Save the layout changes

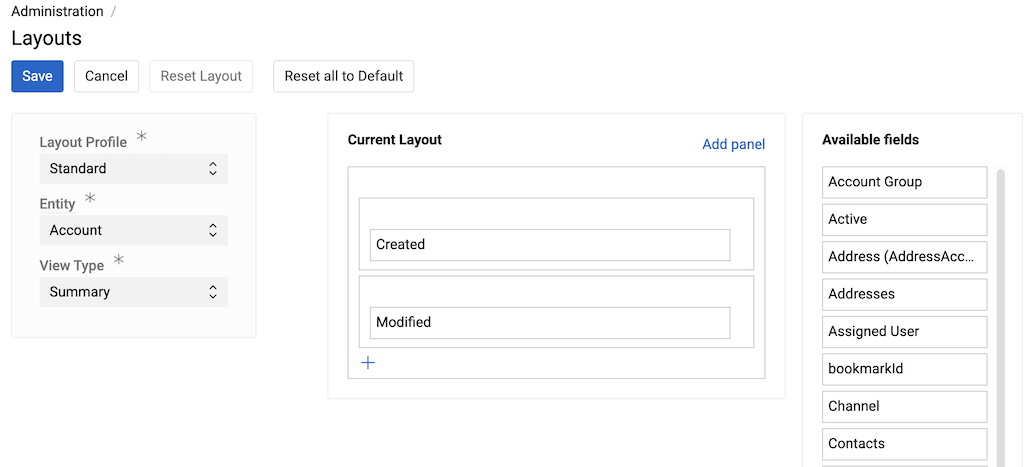[37, 76]
